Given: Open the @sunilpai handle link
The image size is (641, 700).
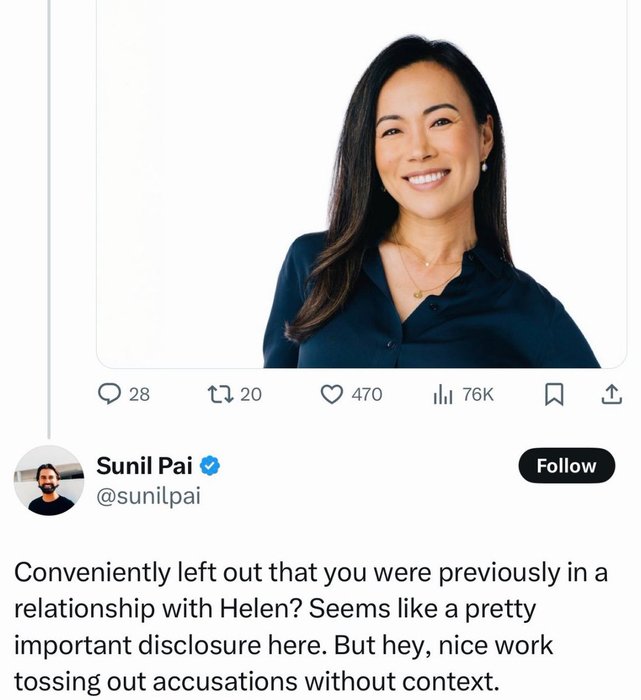Looking at the screenshot, I should [x=148, y=495].
